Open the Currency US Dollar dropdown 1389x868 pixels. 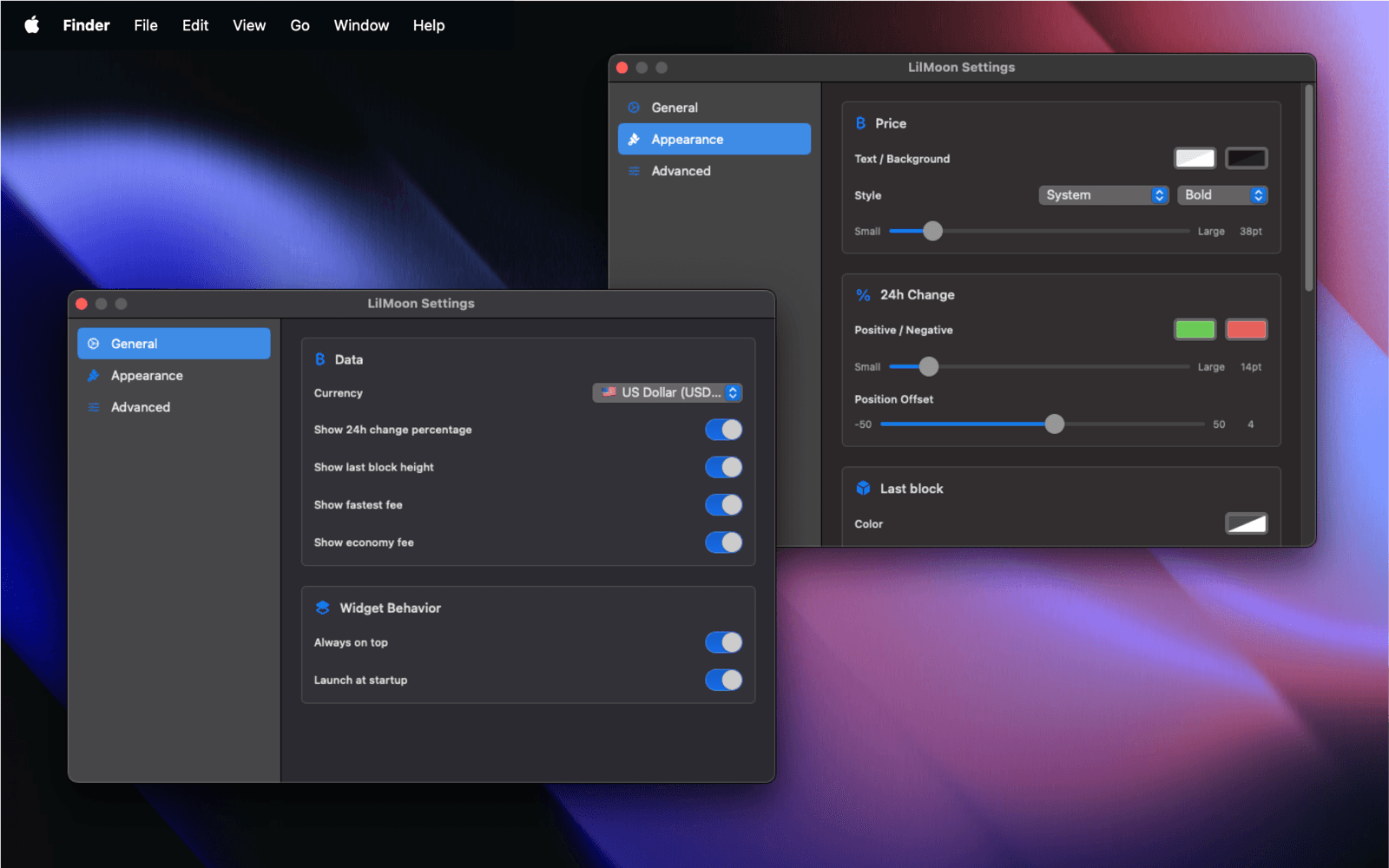point(668,392)
